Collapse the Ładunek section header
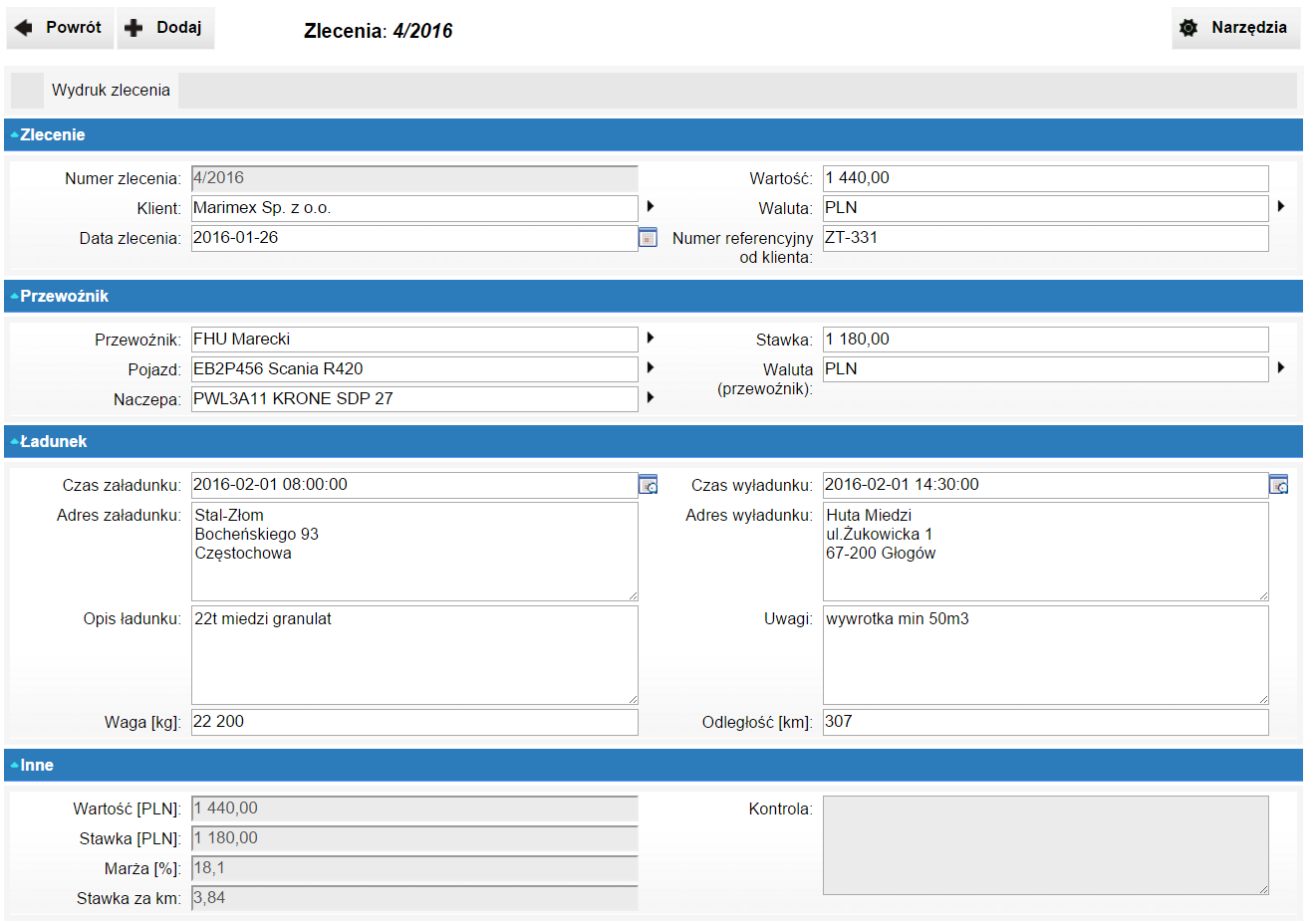The height and width of the screenshot is (922, 1316). [53, 442]
